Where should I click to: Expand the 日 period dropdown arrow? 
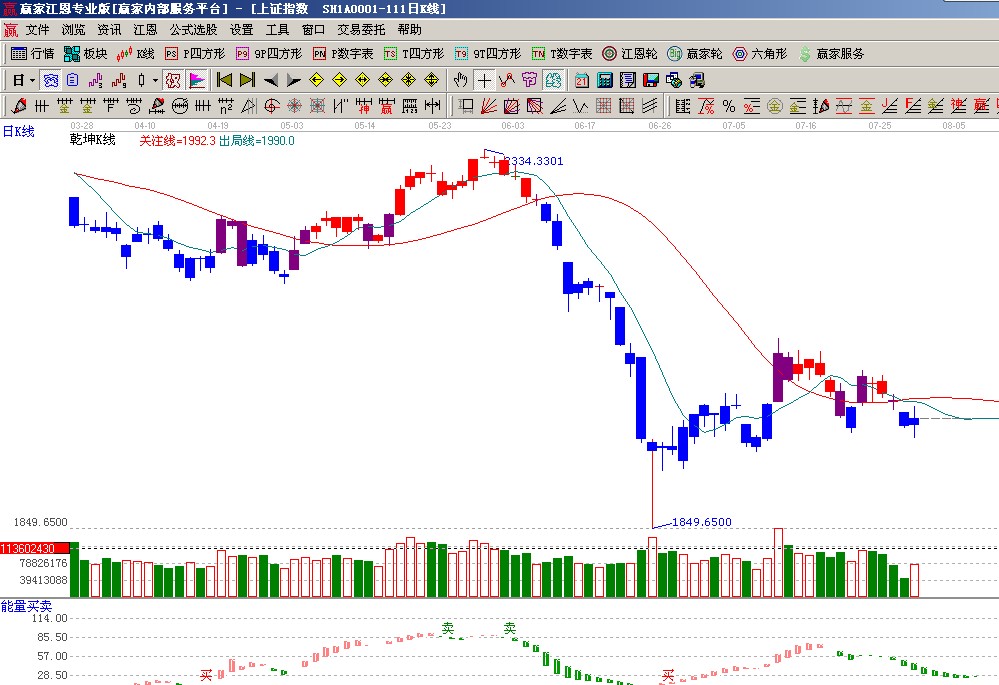(x=32, y=80)
